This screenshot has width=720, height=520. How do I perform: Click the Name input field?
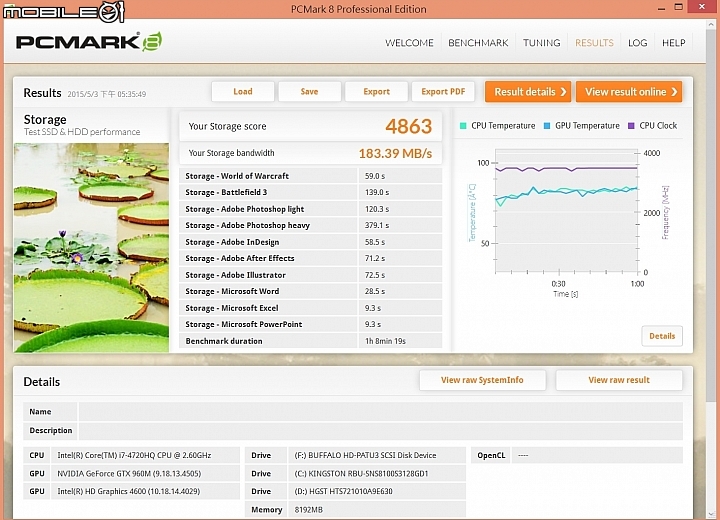point(381,412)
